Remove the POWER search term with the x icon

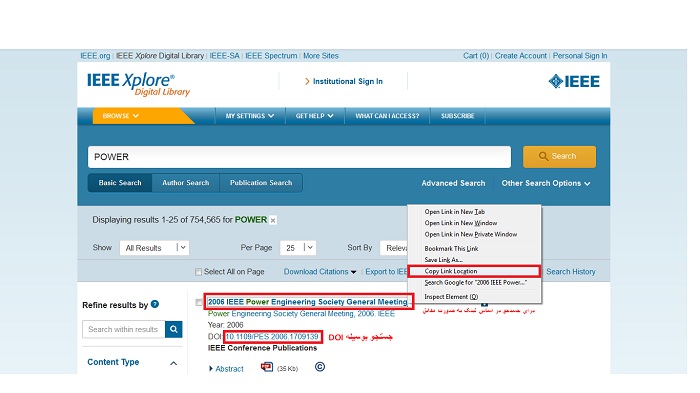pos(273,220)
